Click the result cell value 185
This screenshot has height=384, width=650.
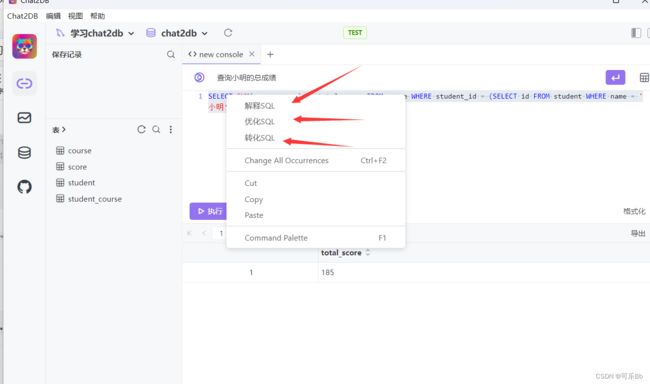point(327,272)
